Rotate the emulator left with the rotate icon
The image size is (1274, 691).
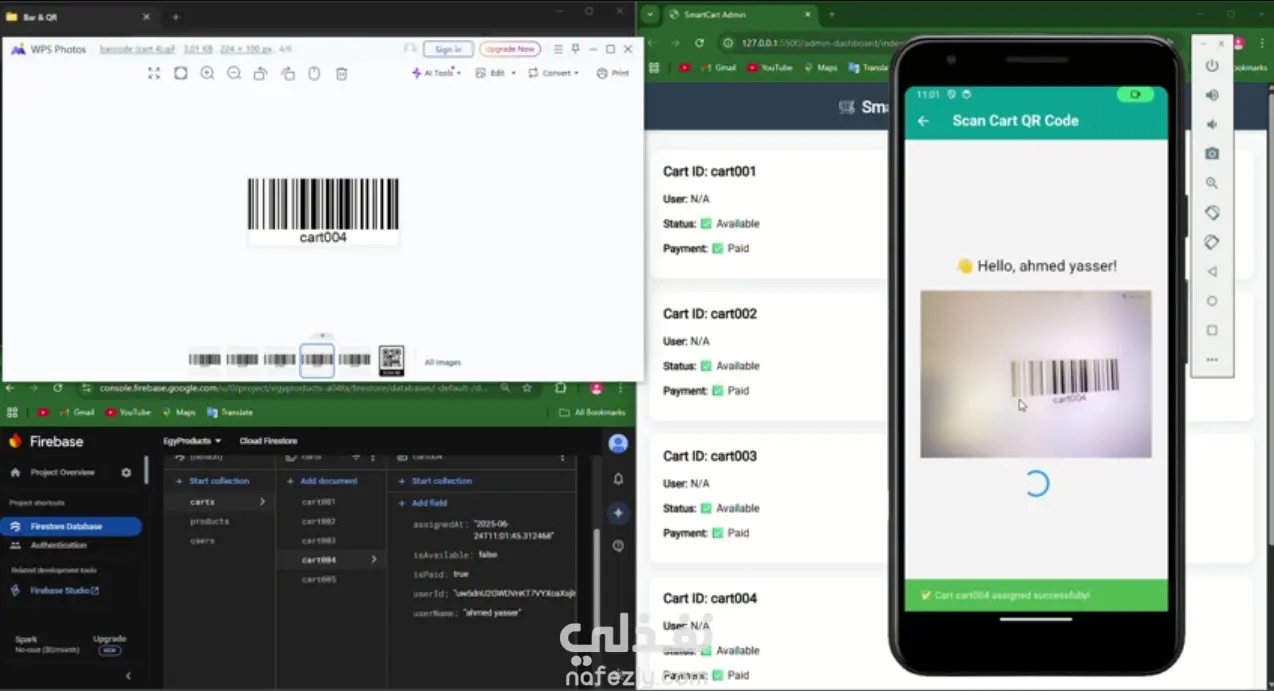click(1212, 212)
